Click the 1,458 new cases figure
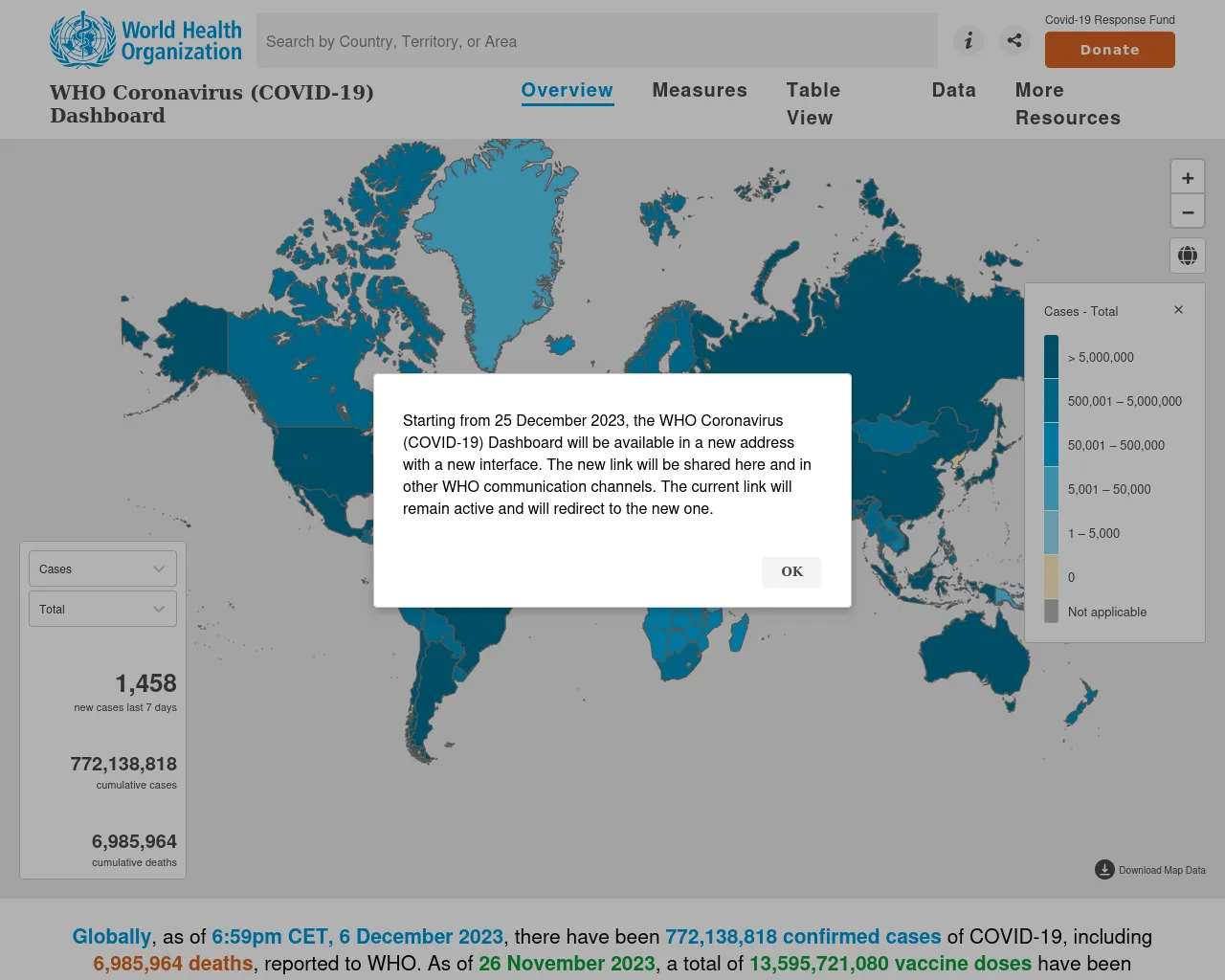The height and width of the screenshot is (980, 1225). pos(146,683)
